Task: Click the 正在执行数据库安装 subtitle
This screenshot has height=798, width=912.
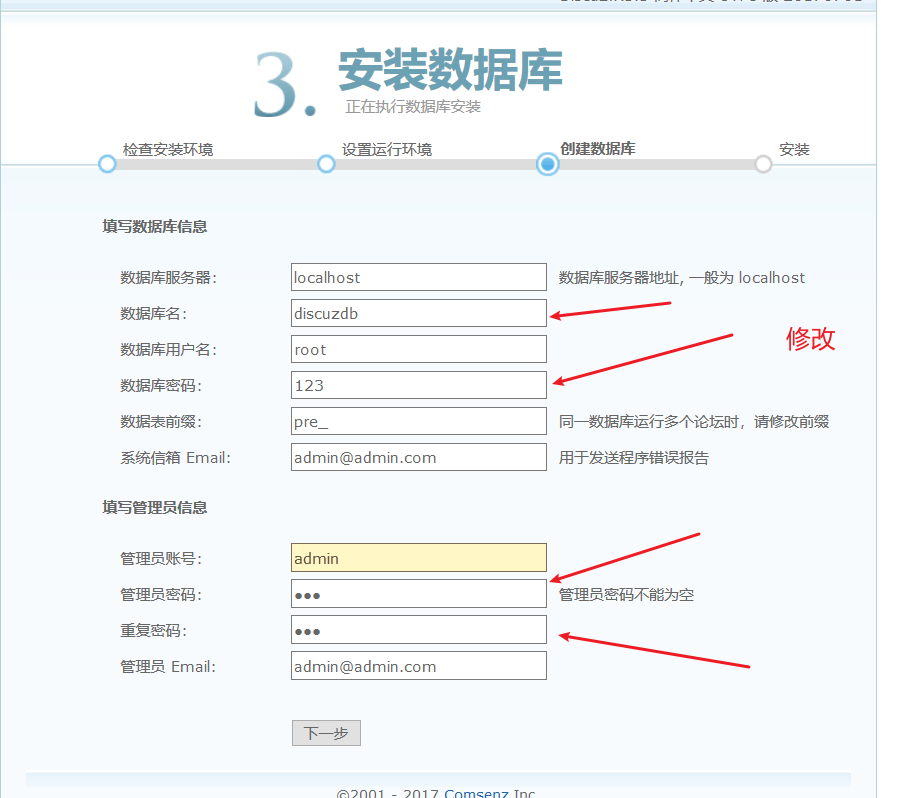Action: point(413,106)
